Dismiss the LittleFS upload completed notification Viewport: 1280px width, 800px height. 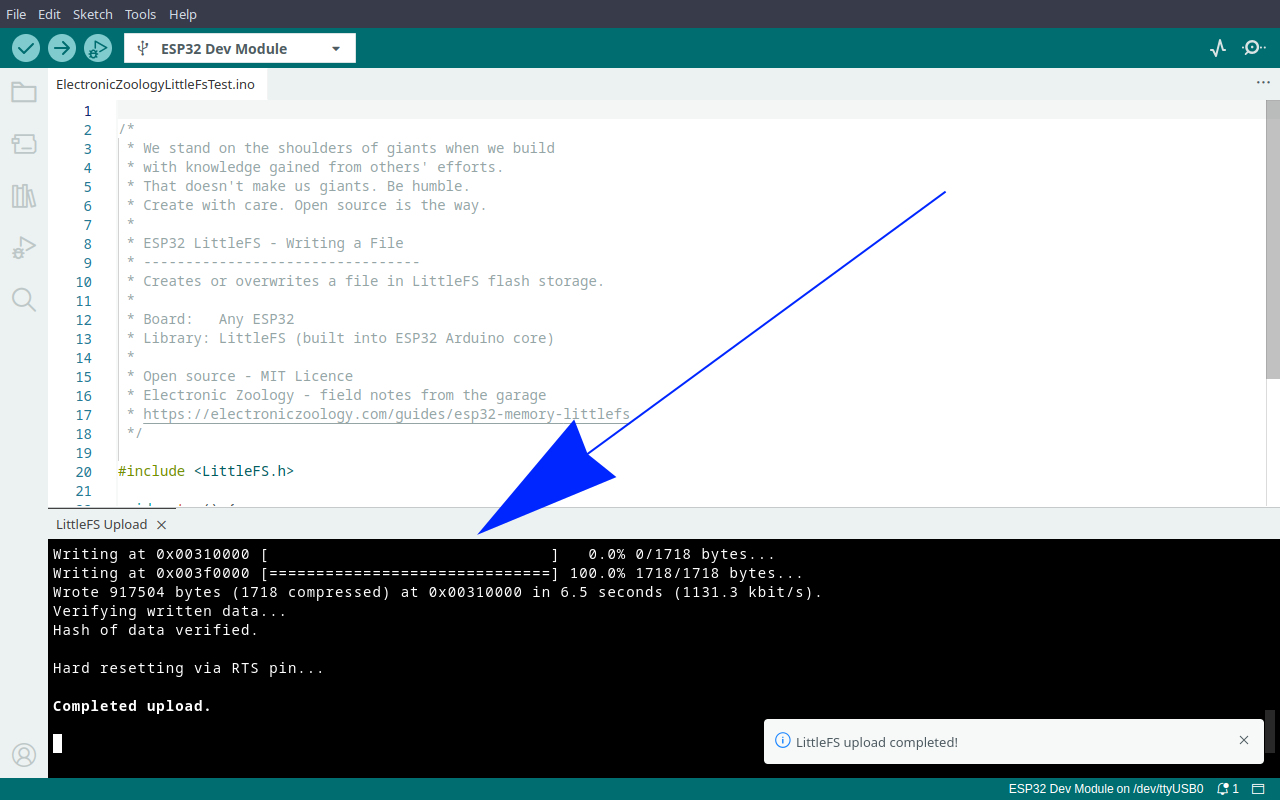1244,741
